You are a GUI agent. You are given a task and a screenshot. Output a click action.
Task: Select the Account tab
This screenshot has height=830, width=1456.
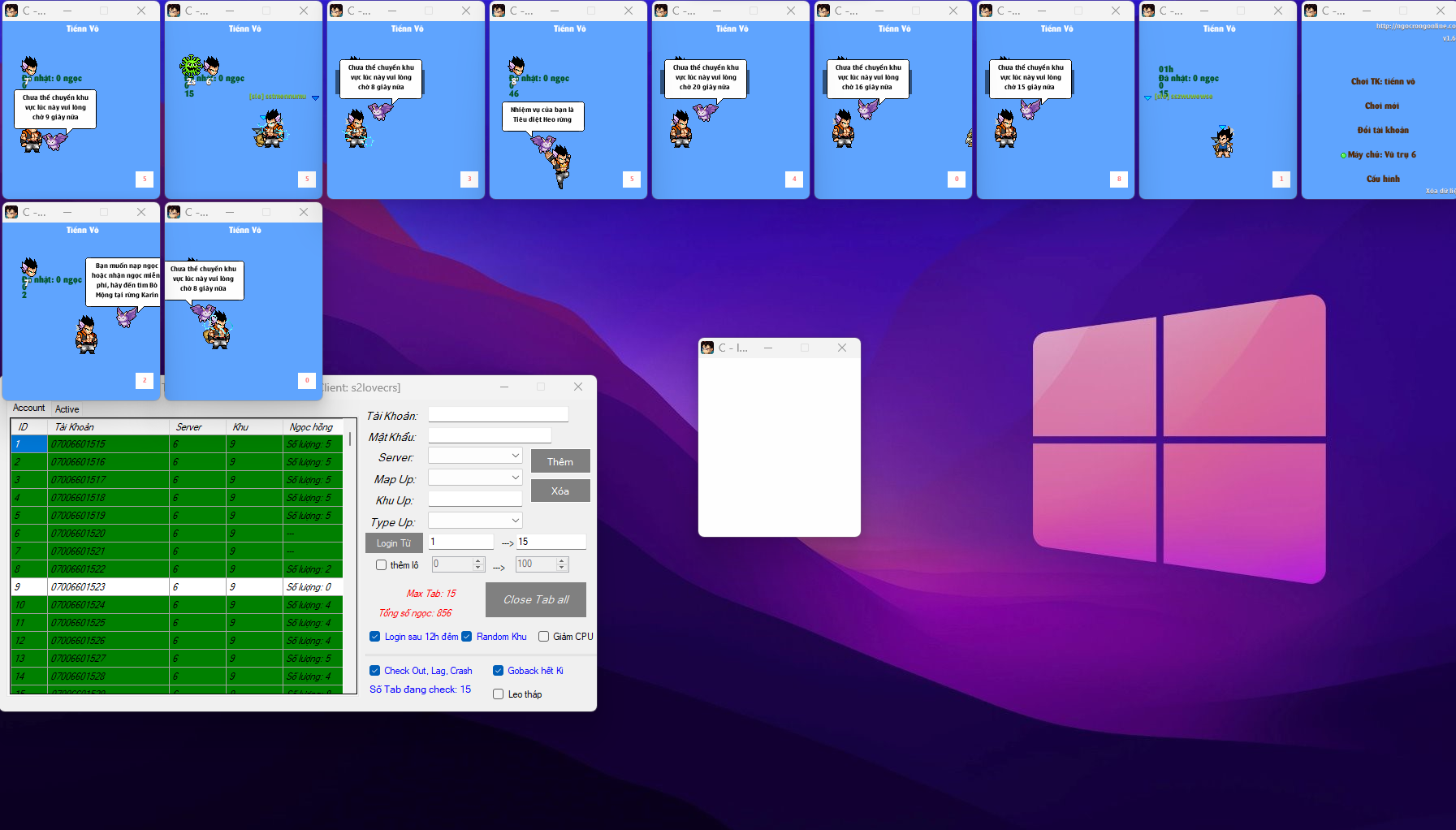(x=28, y=409)
